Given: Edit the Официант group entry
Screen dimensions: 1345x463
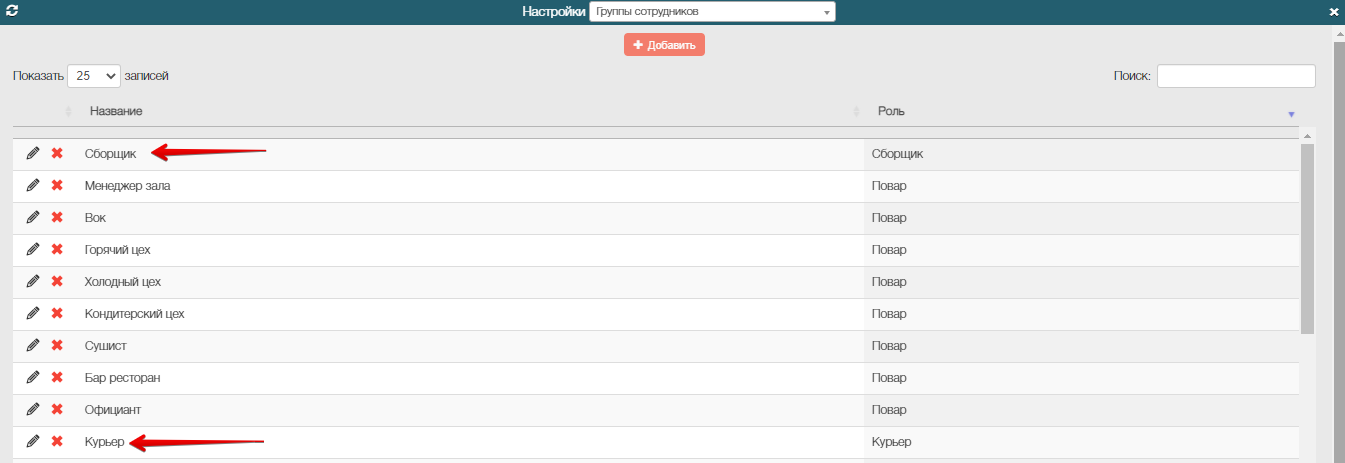Looking at the screenshot, I should 33,409.
